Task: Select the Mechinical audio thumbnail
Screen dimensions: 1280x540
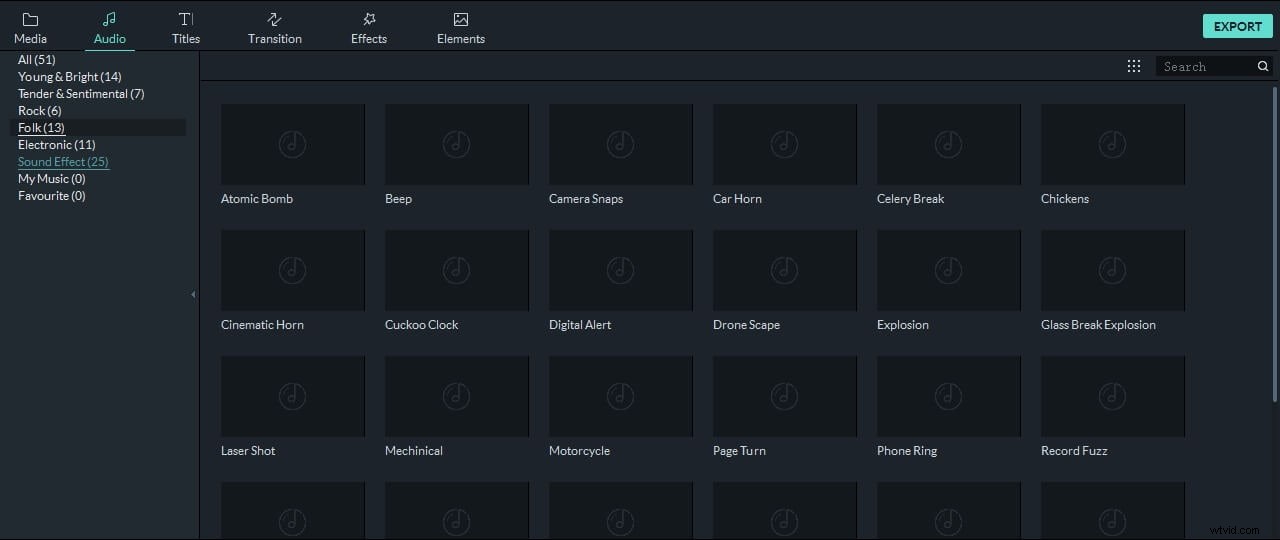Action: (457, 396)
